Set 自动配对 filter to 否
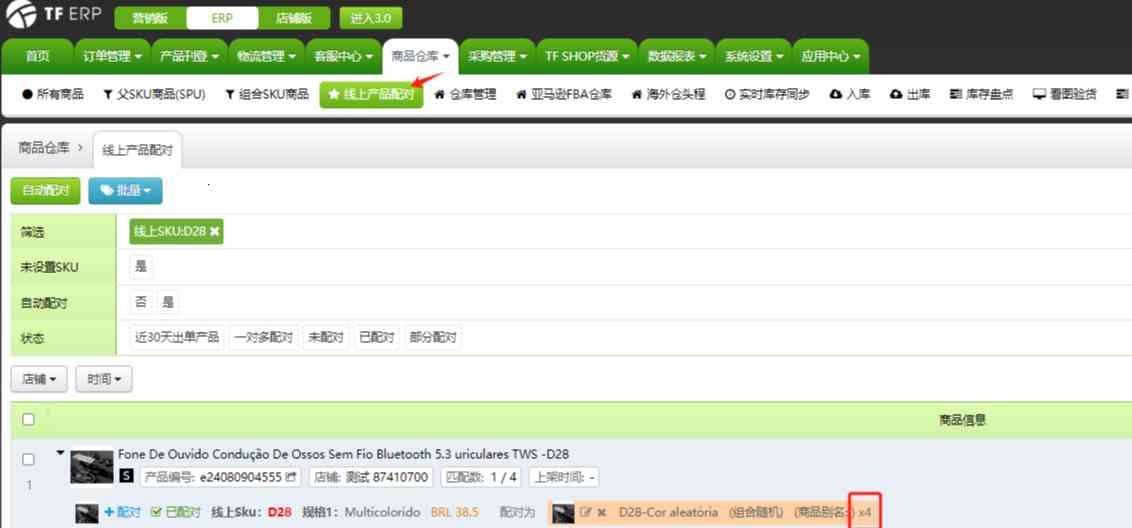The height and width of the screenshot is (528, 1132). pos(142,302)
